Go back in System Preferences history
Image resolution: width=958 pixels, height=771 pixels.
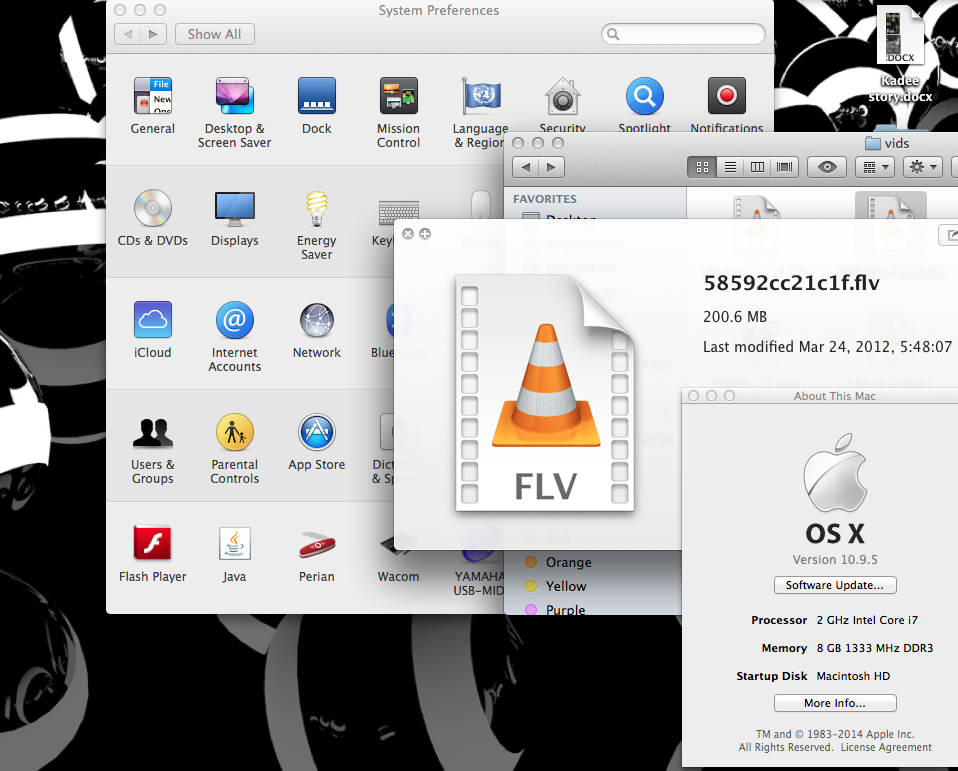coord(128,34)
